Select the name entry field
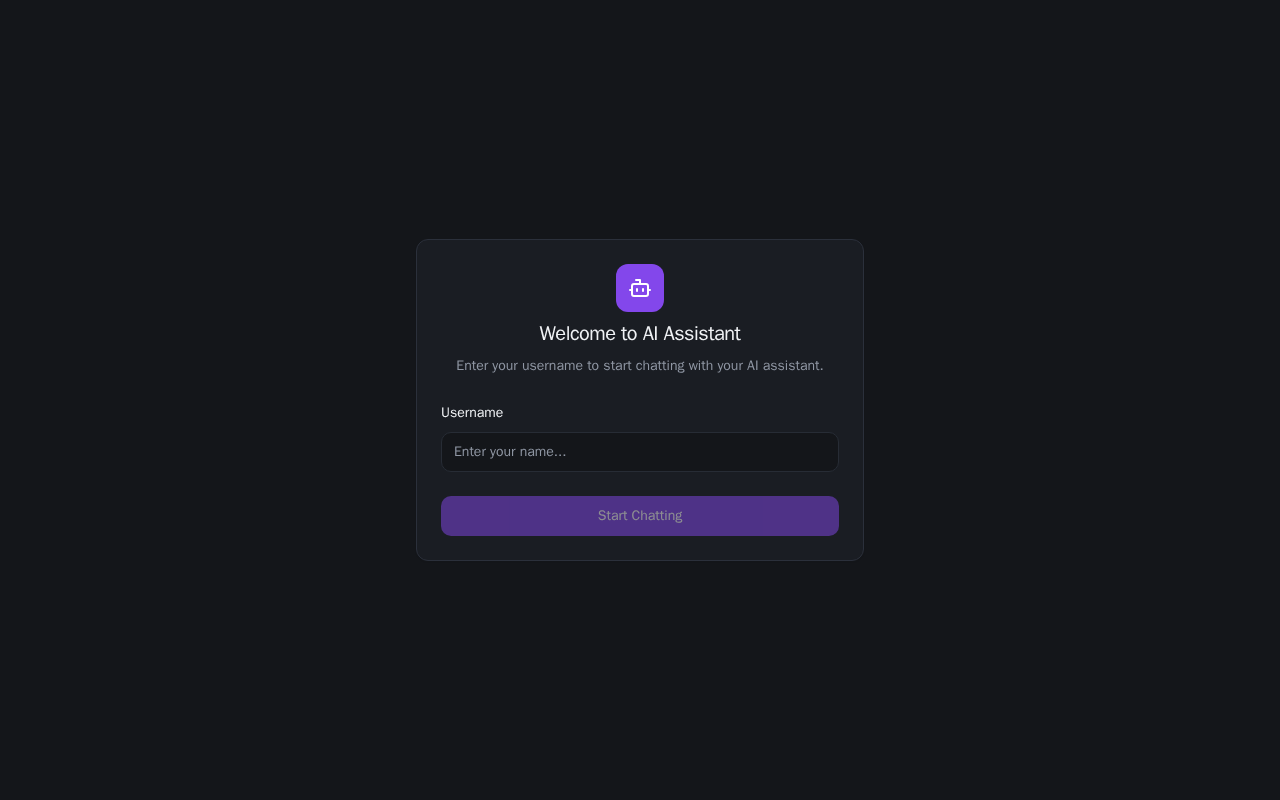Image resolution: width=1280 pixels, height=800 pixels. pyautogui.click(x=640, y=452)
